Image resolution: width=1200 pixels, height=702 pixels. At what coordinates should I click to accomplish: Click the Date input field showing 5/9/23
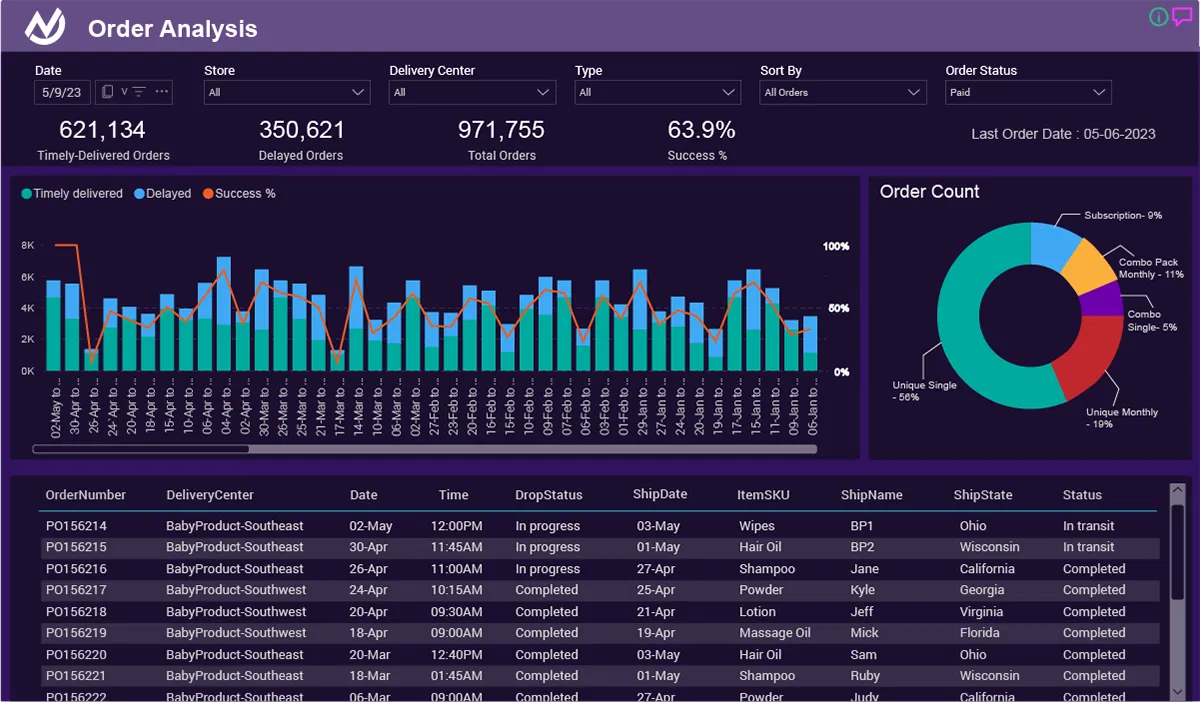[62, 92]
